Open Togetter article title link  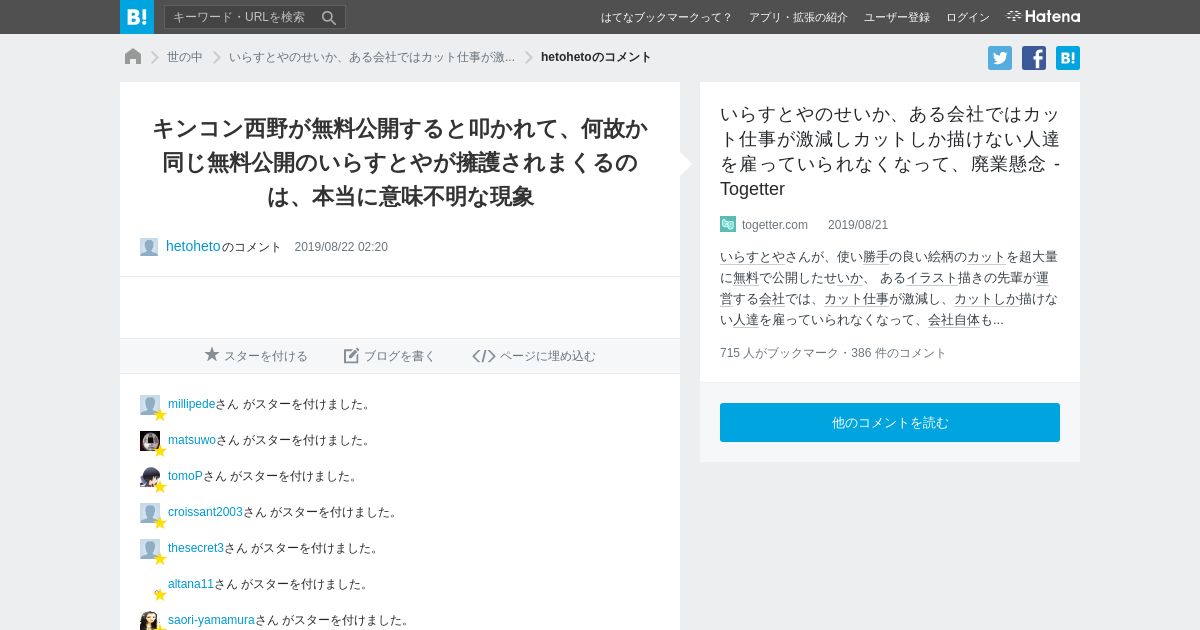890,151
